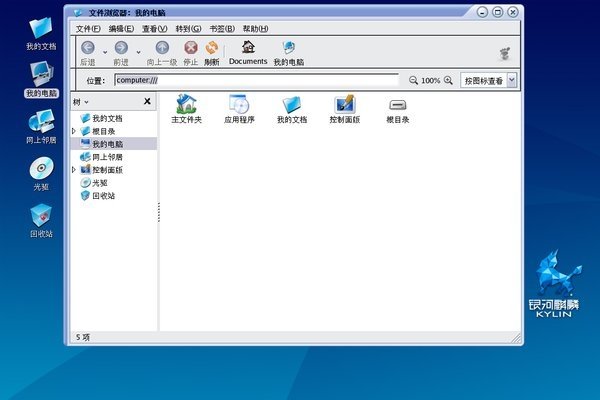Click the window title bar app icon
600x400 pixels.
[78, 13]
